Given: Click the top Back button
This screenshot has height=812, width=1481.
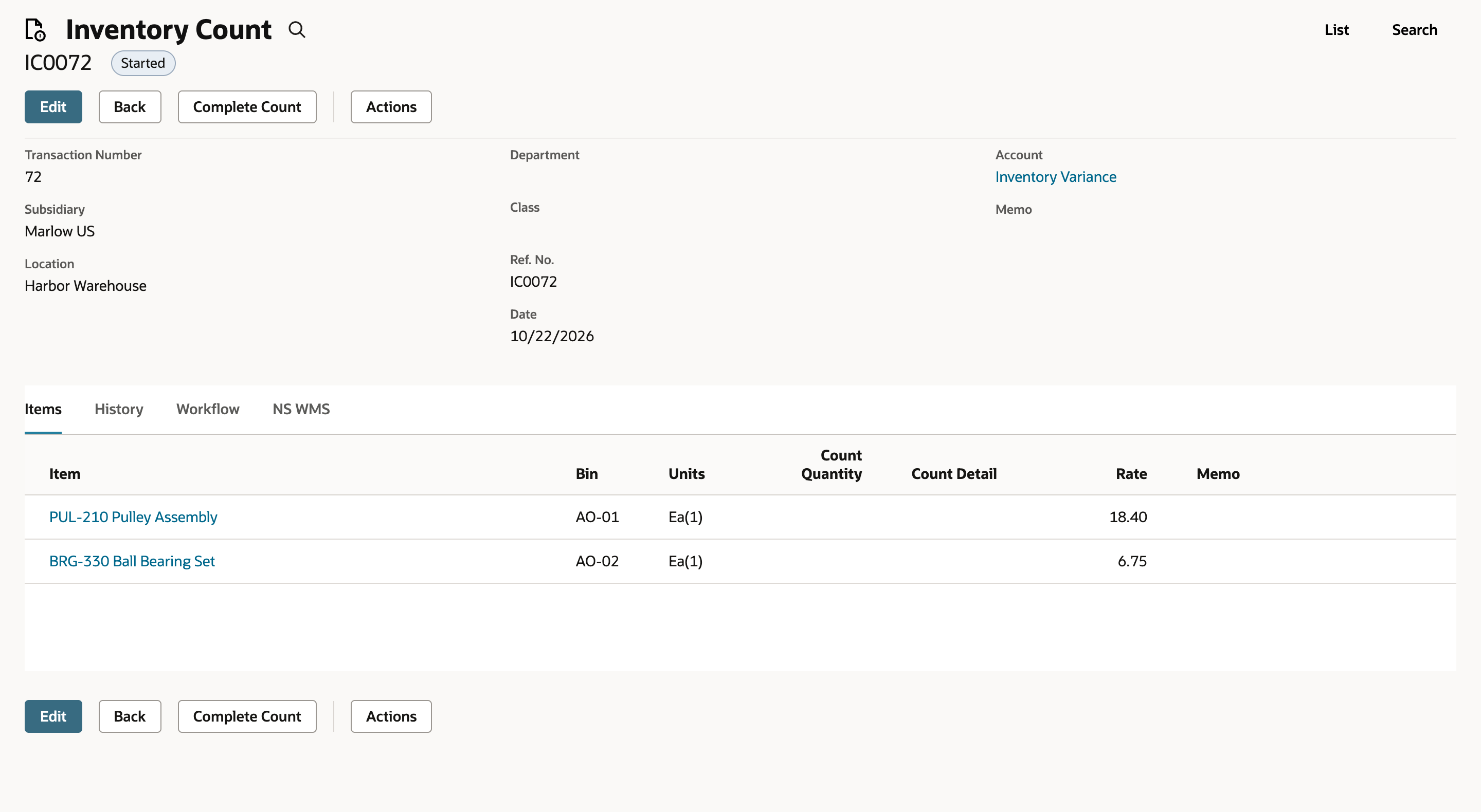Looking at the screenshot, I should (x=130, y=107).
